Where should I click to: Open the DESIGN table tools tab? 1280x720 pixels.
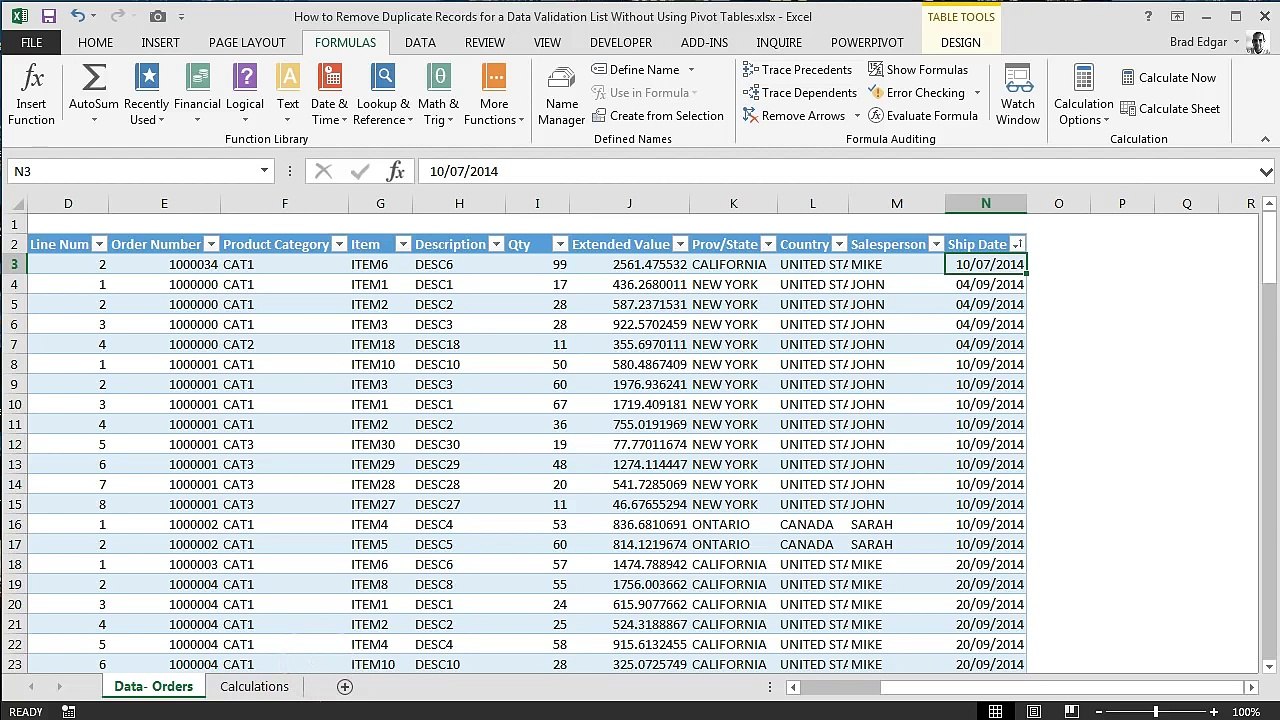coord(960,43)
